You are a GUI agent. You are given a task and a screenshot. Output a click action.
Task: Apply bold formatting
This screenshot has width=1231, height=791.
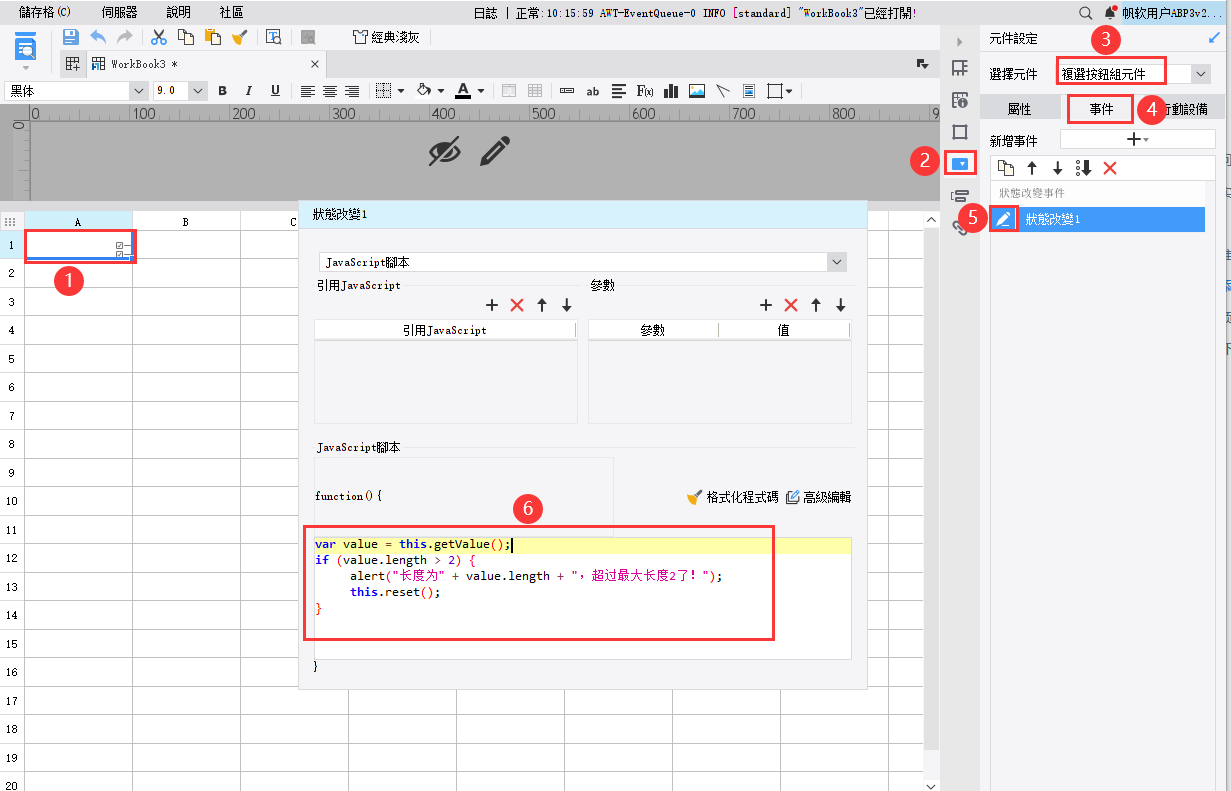pos(223,91)
